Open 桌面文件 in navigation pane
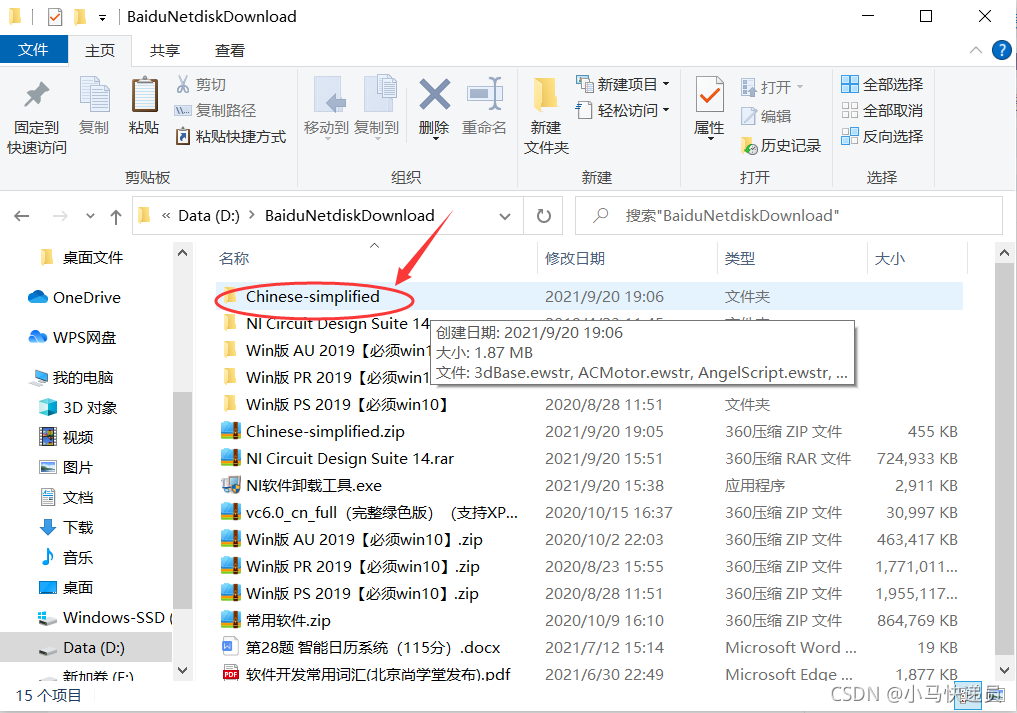1017x713 pixels. 81,258
